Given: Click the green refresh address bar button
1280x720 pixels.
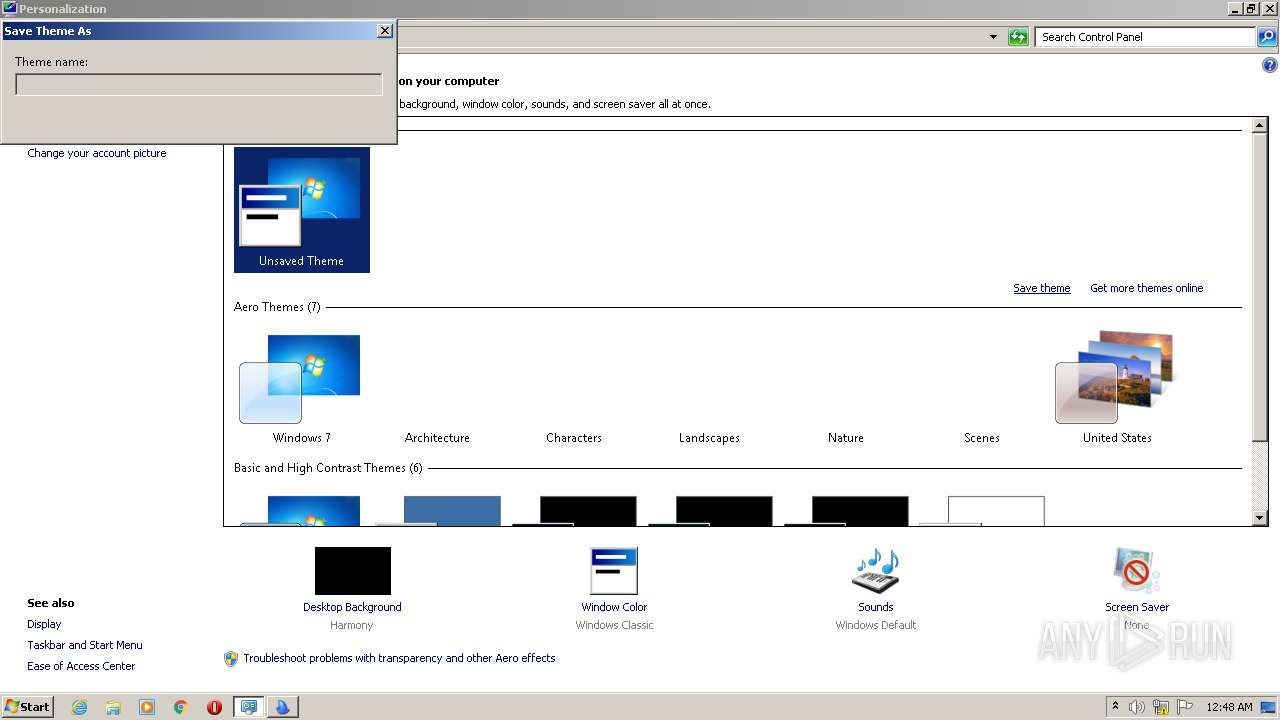Looking at the screenshot, I should click(1018, 37).
